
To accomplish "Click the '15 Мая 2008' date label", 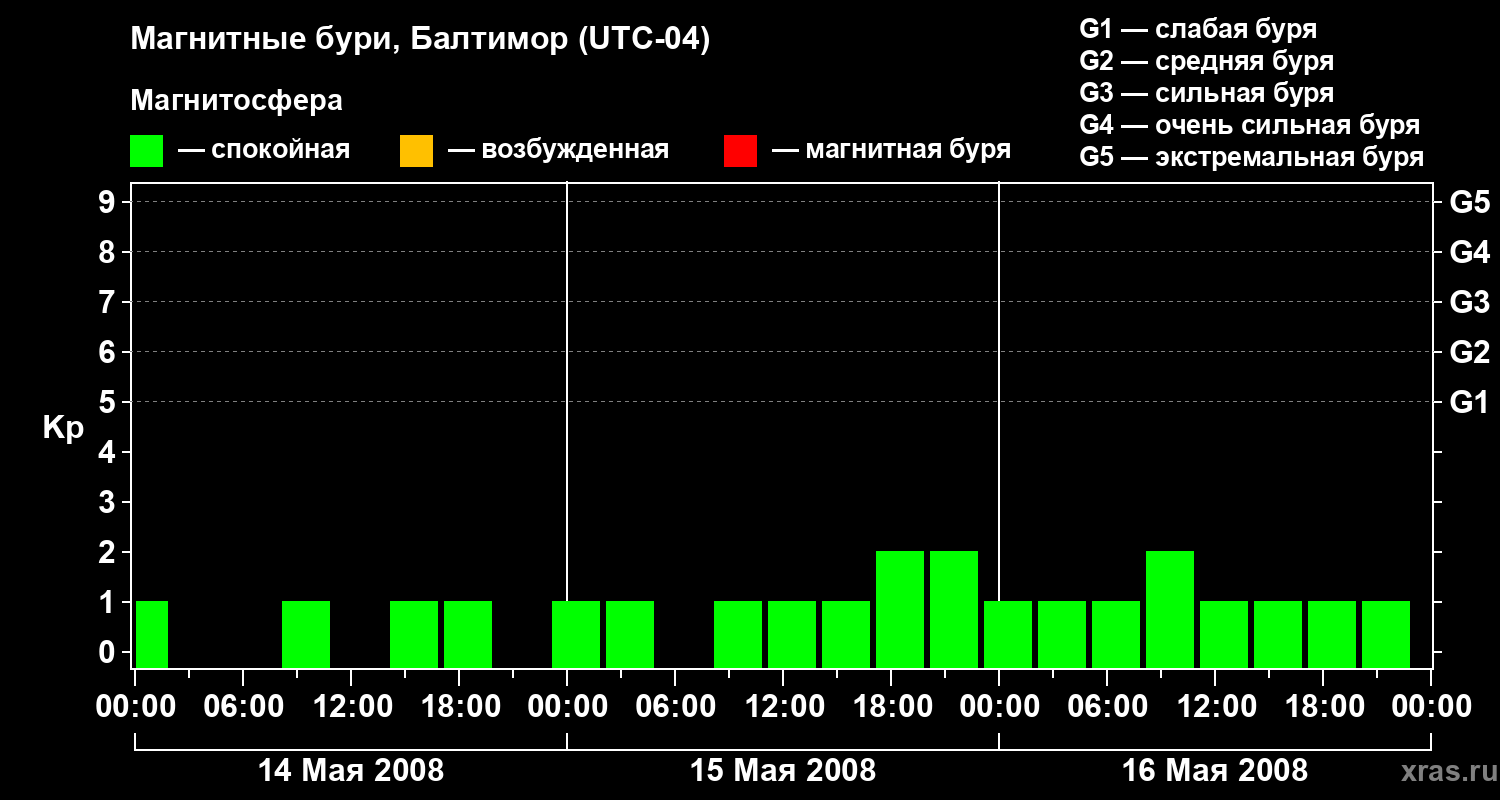I will (x=783, y=771).
